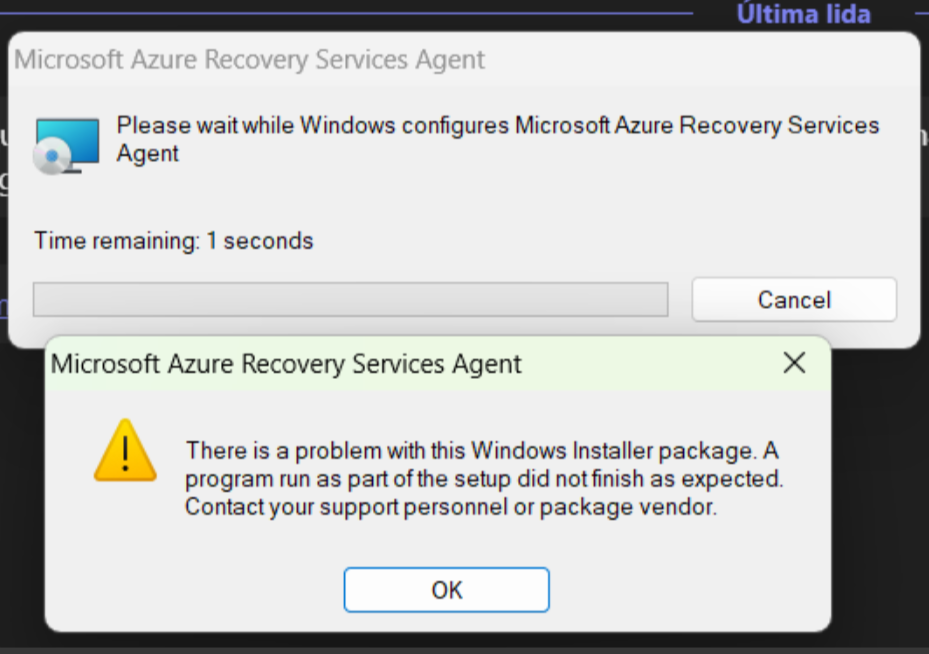The image size is (929, 654).
Task: Click the "Contact your support personnel" line
Action: (x=451, y=507)
